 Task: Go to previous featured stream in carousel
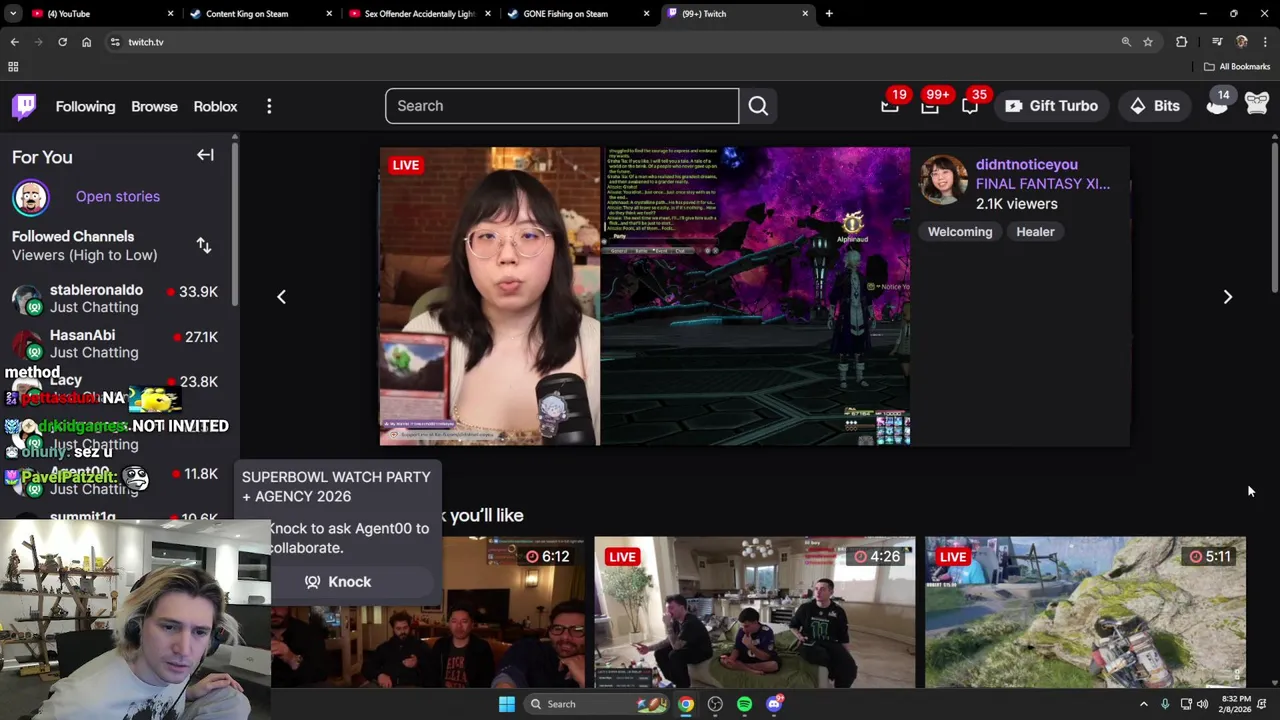tap(281, 296)
